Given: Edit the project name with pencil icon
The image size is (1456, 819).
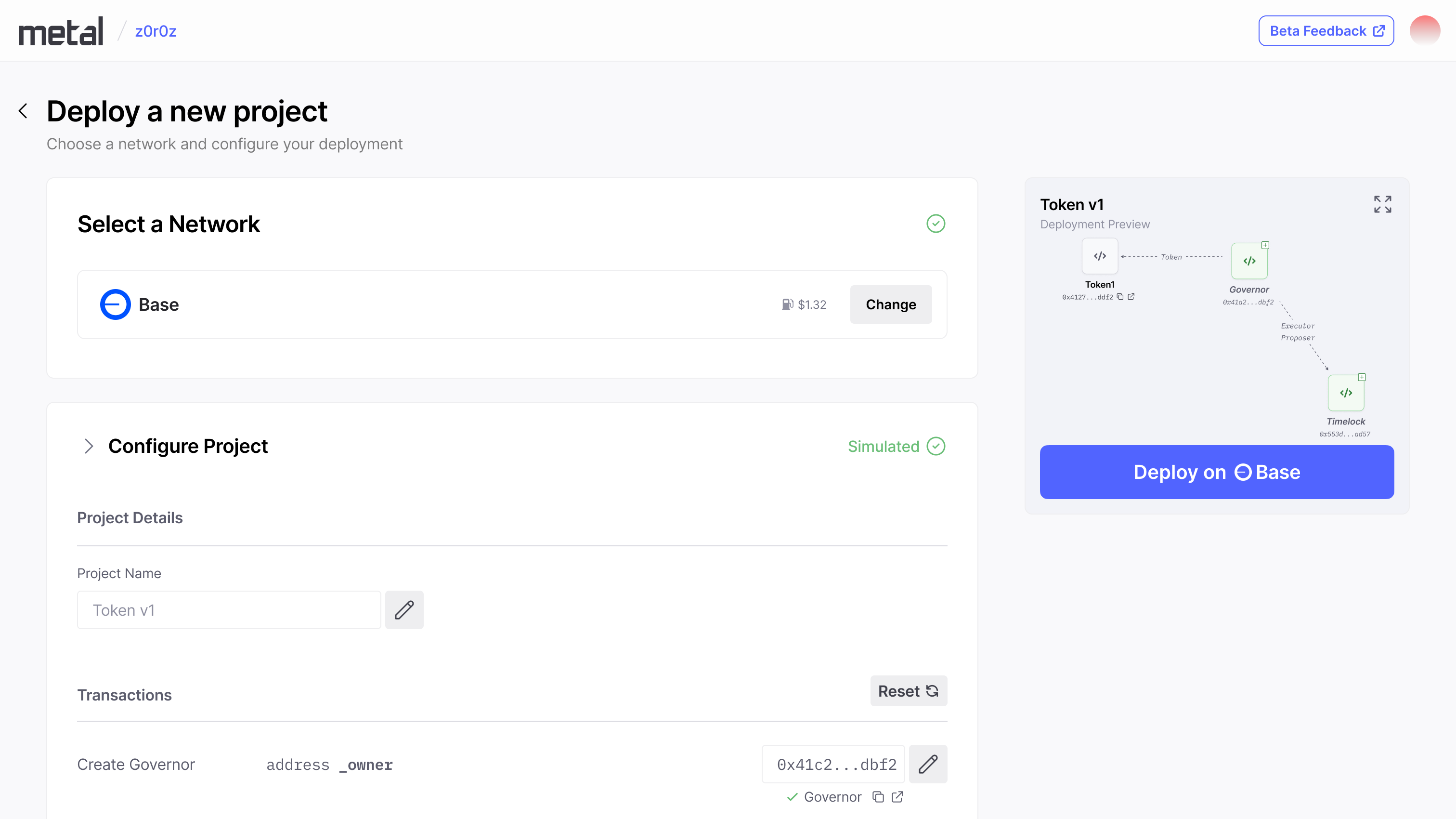Looking at the screenshot, I should coord(404,610).
